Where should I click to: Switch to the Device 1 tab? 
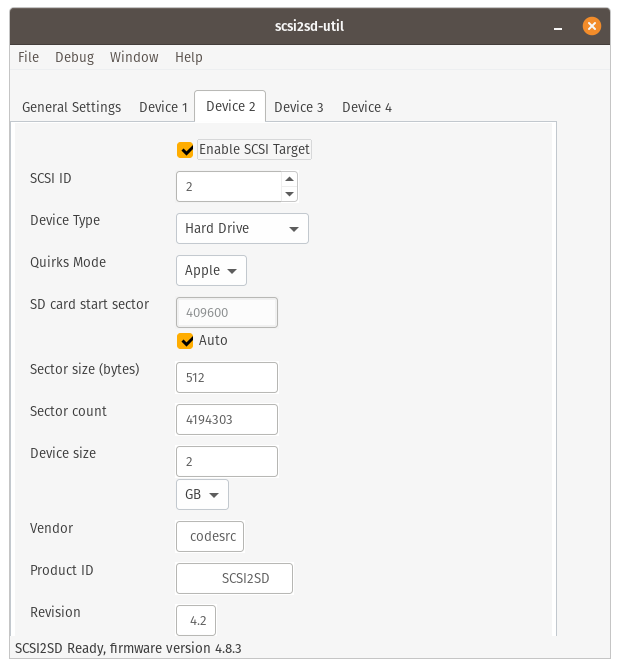163,107
